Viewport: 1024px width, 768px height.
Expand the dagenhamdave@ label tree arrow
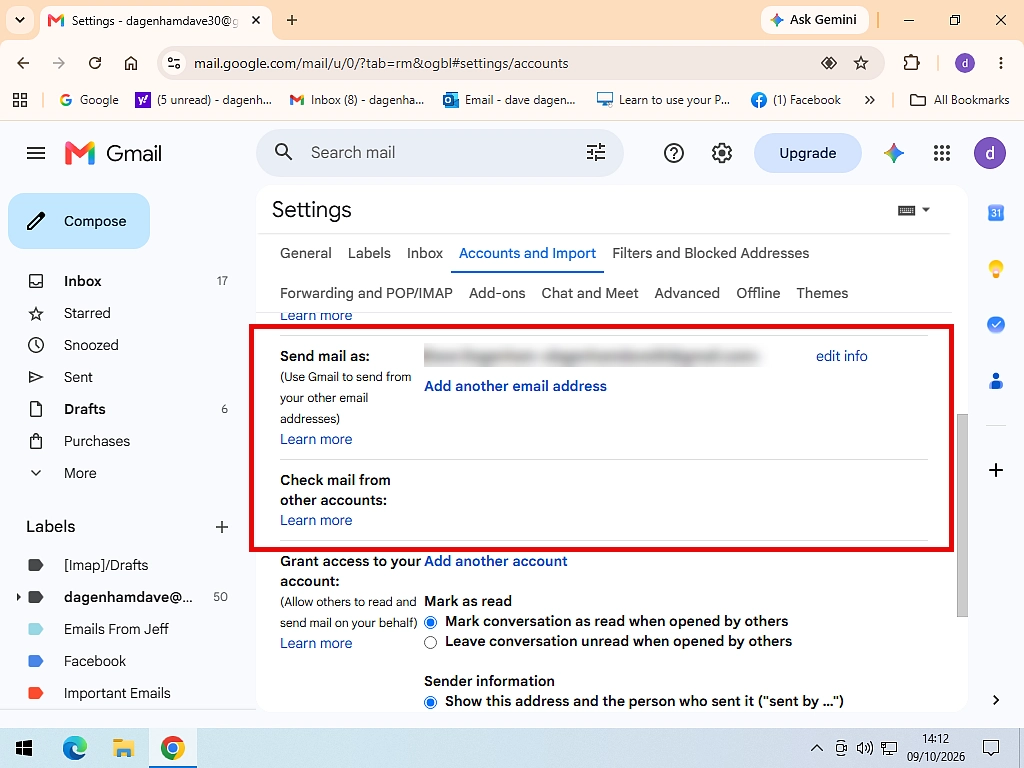click(x=18, y=597)
